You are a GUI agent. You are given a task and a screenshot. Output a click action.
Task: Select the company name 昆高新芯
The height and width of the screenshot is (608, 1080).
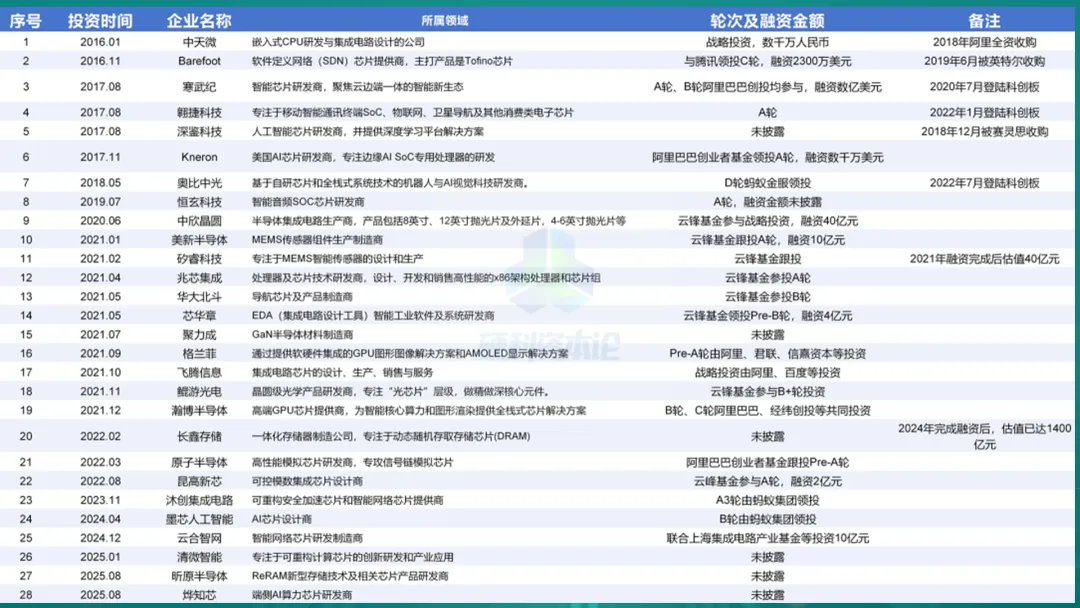(199, 481)
